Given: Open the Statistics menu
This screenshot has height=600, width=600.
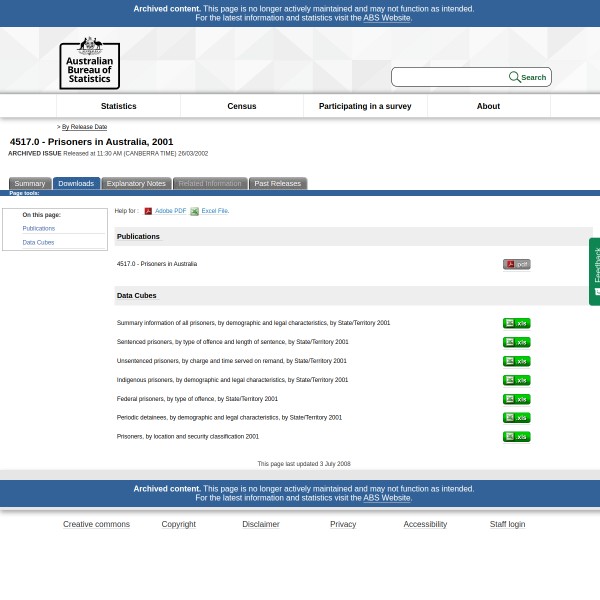Looking at the screenshot, I should point(118,106).
